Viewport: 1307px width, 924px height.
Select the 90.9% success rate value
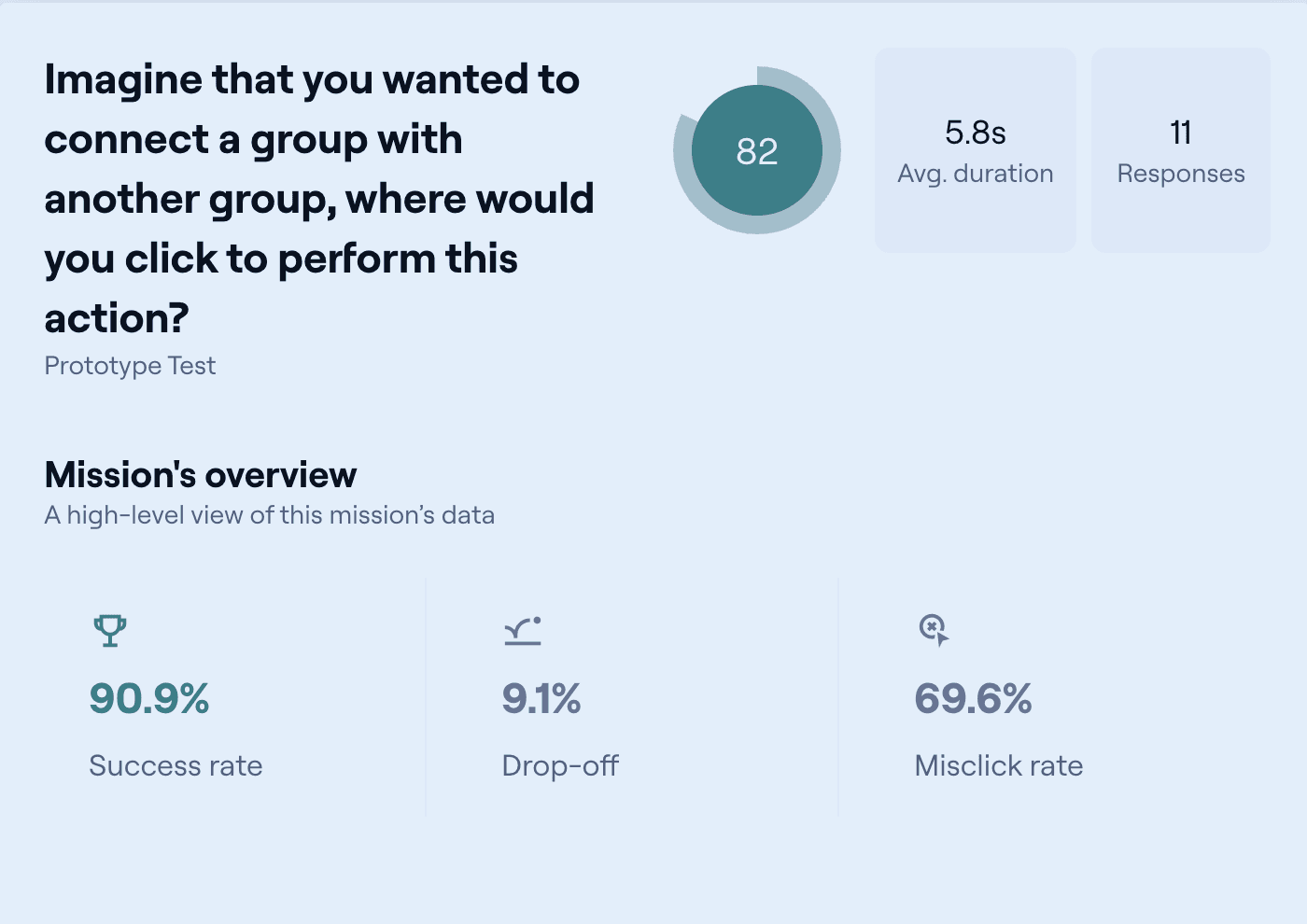coord(149,699)
